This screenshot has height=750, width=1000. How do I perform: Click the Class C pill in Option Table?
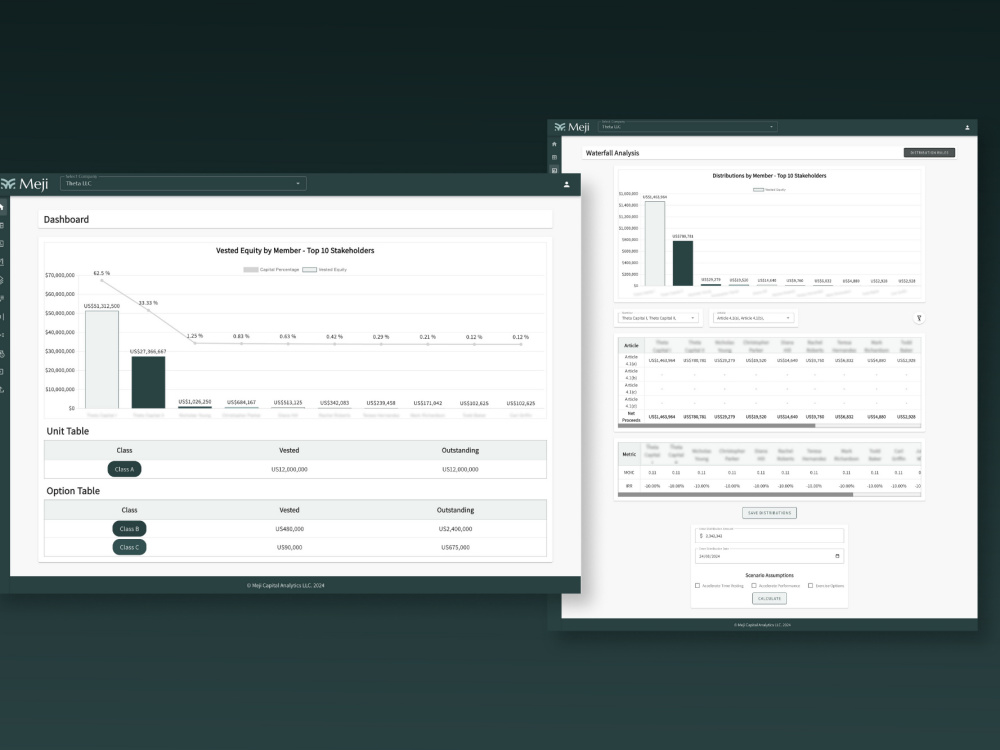pos(129,547)
